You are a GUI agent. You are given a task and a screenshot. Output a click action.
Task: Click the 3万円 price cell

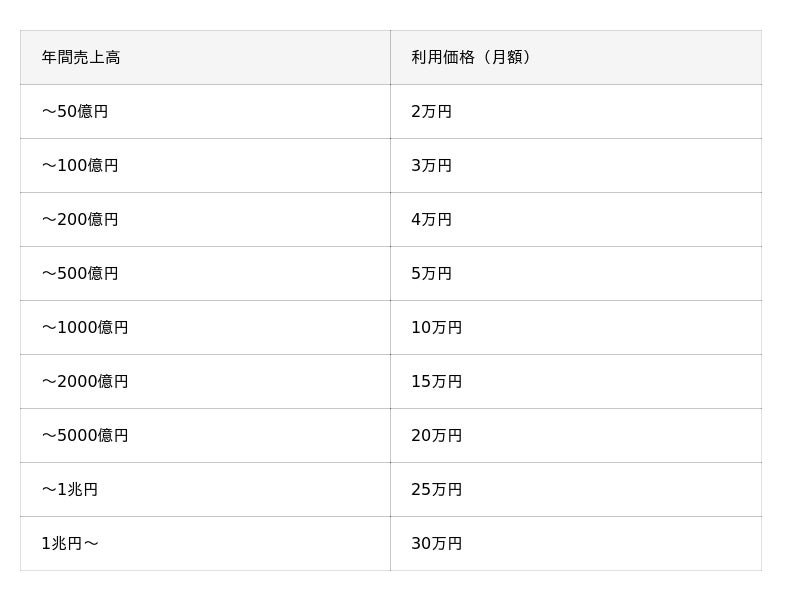576,165
